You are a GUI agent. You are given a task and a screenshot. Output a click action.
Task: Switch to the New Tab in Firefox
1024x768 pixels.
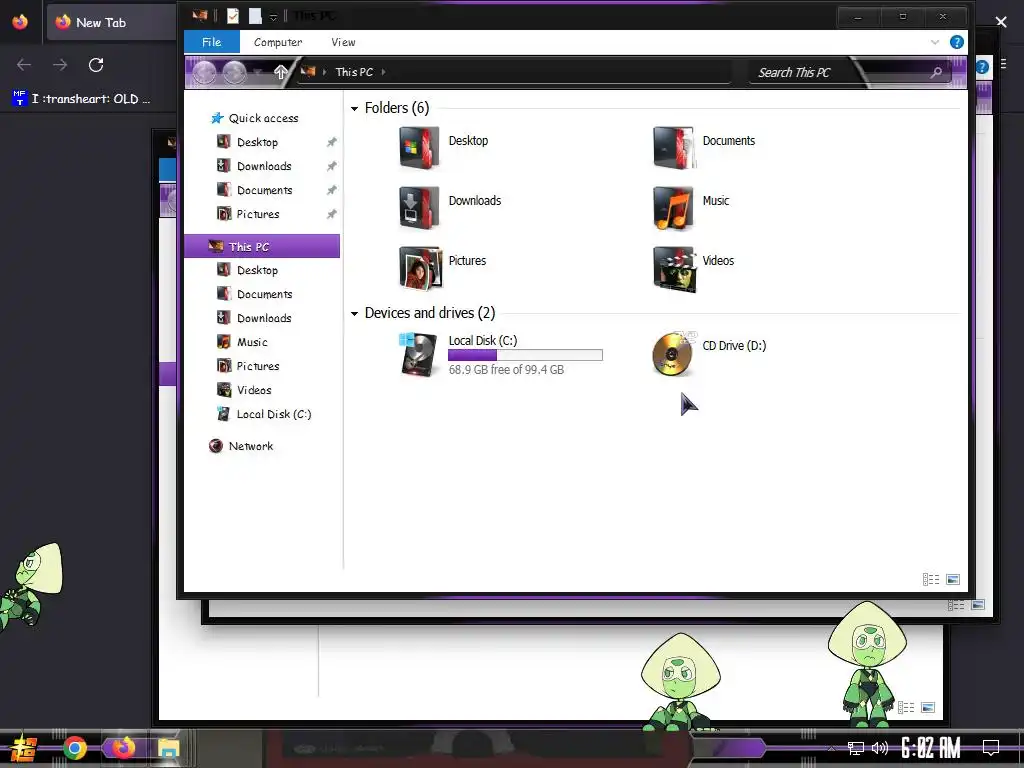tap(111, 22)
